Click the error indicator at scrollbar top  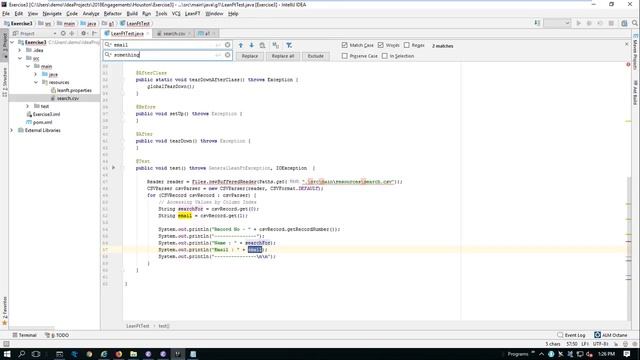click(x=628, y=64)
